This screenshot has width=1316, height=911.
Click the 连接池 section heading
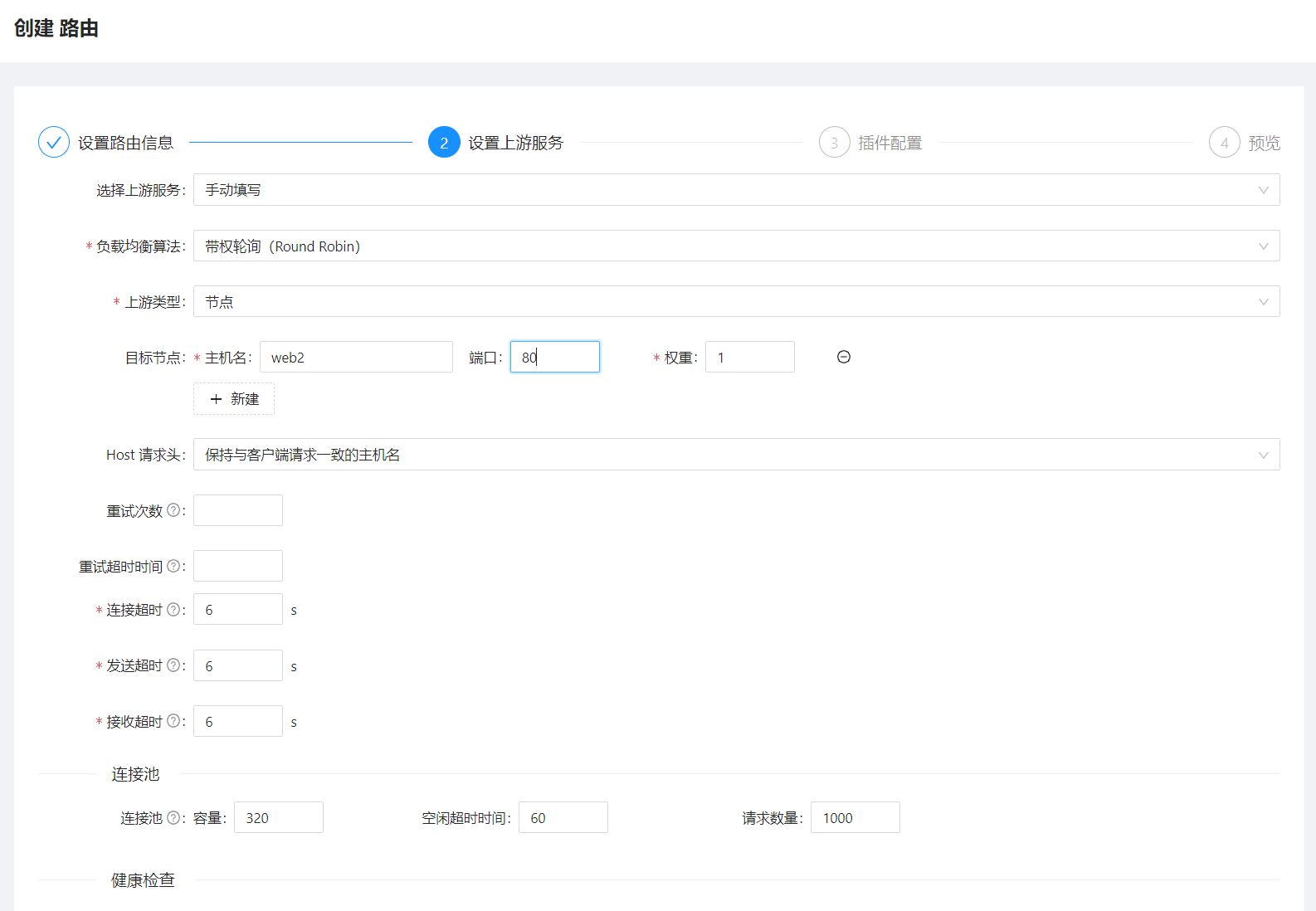[135, 774]
